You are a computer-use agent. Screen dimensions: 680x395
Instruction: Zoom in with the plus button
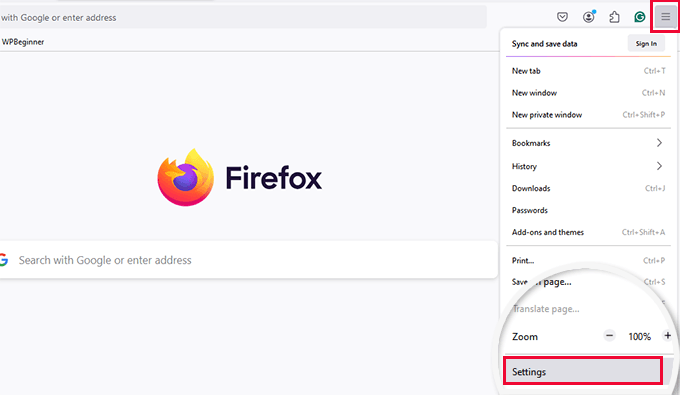click(667, 336)
